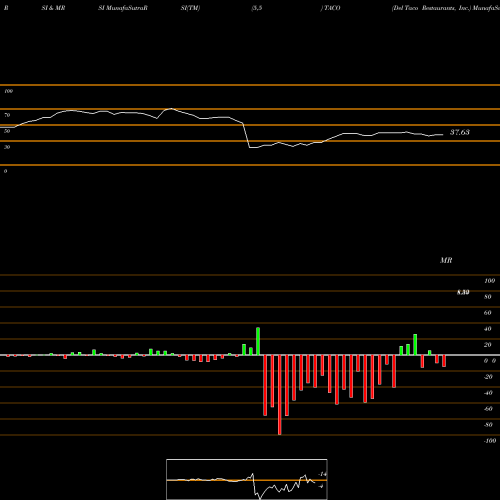Click the -60 label on the MR axis
This screenshot has width=500, height=500.
(x=488, y=409)
